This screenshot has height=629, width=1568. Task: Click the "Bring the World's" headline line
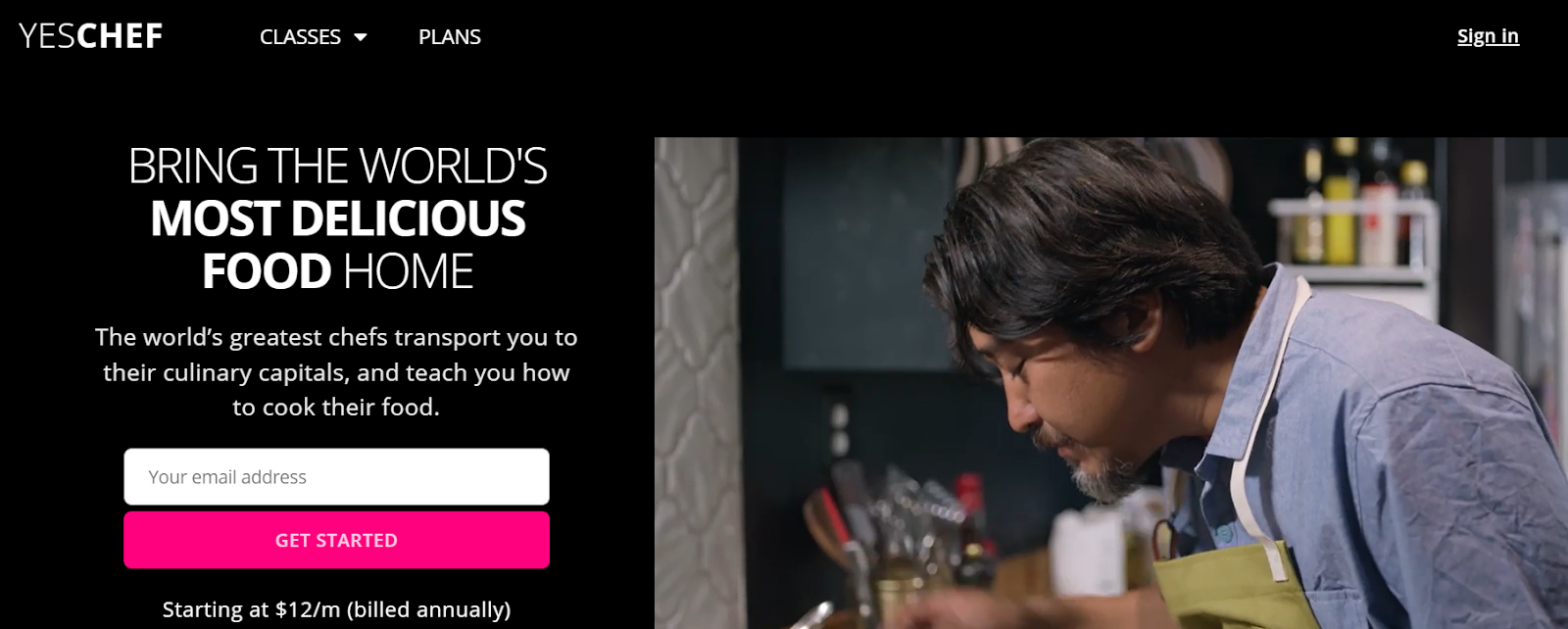(x=337, y=166)
